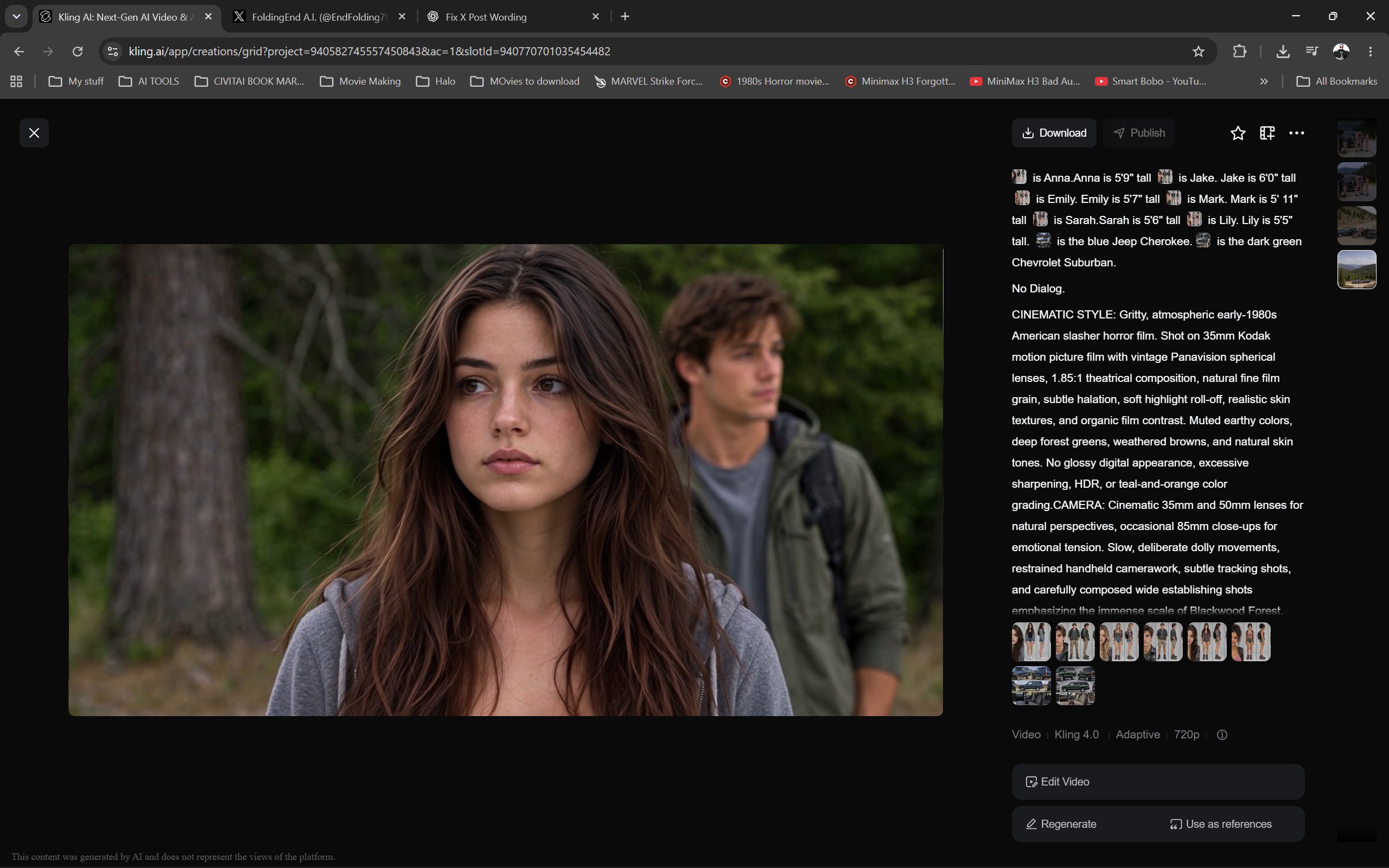The height and width of the screenshot is (868, 1389).
Task: Open the dark green Suburban reference thumbnail
Action: click(1075, 686)
